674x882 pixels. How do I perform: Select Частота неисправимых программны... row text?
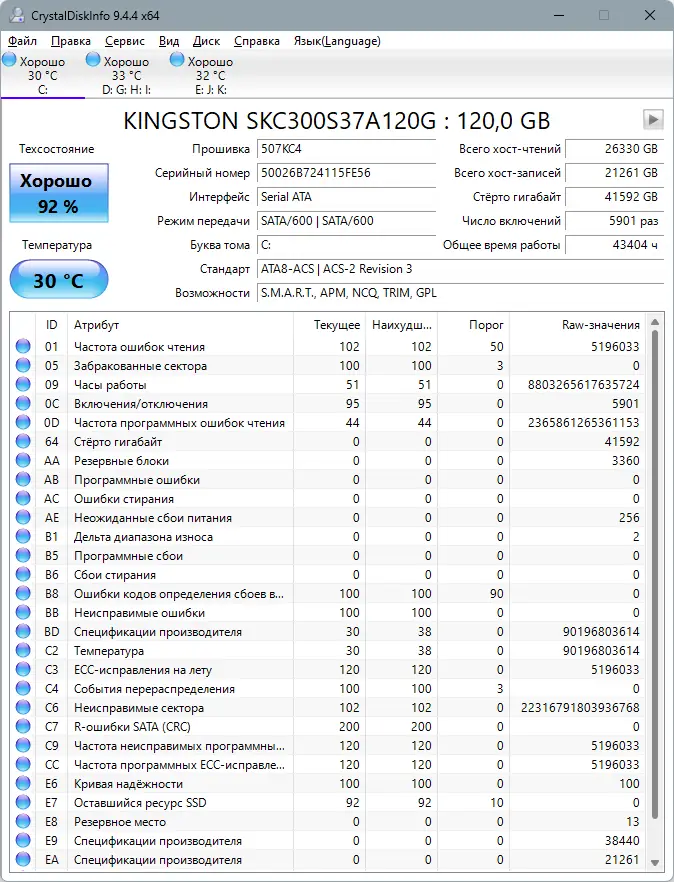(x=179, y=746)
